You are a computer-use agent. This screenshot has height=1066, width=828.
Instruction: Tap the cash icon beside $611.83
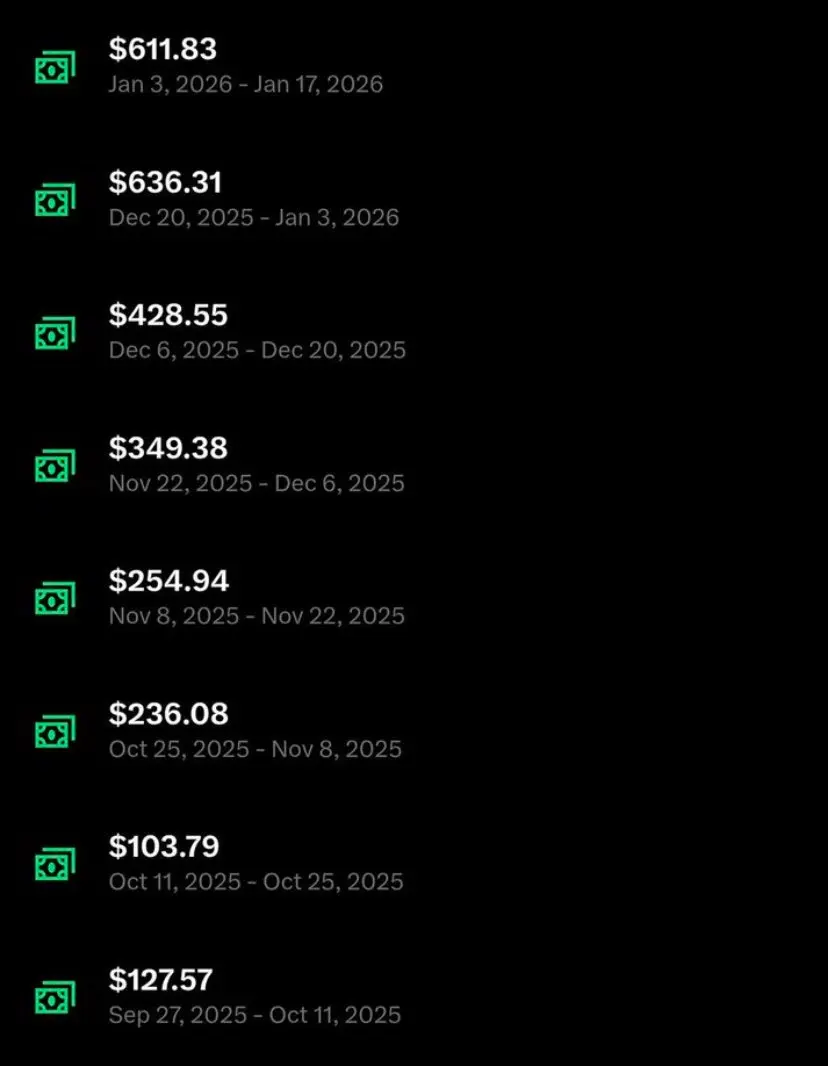tap(55, 67)
